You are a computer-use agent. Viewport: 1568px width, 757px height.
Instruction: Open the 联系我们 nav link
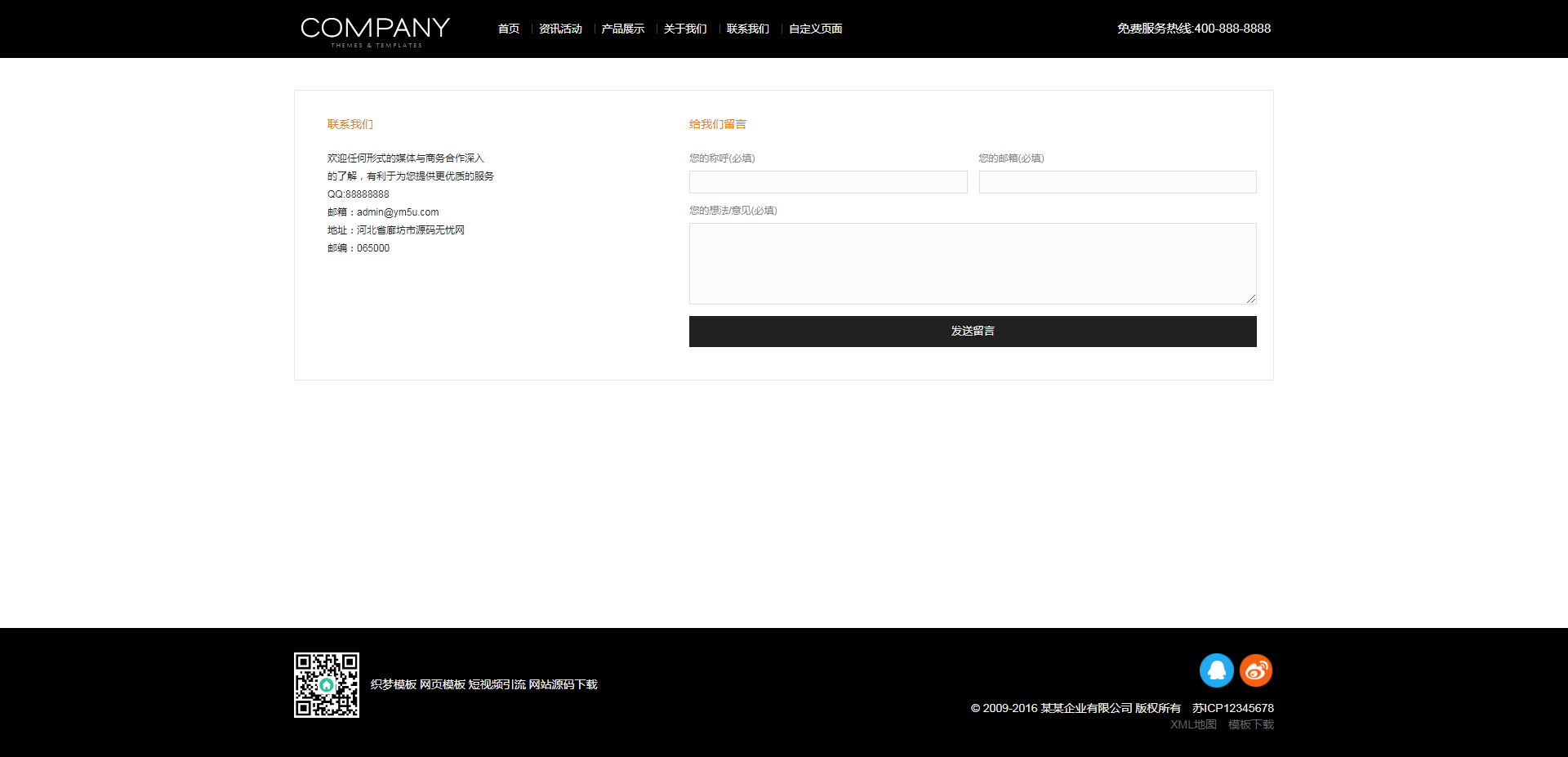pyautogui.click(x=747, y=29)
